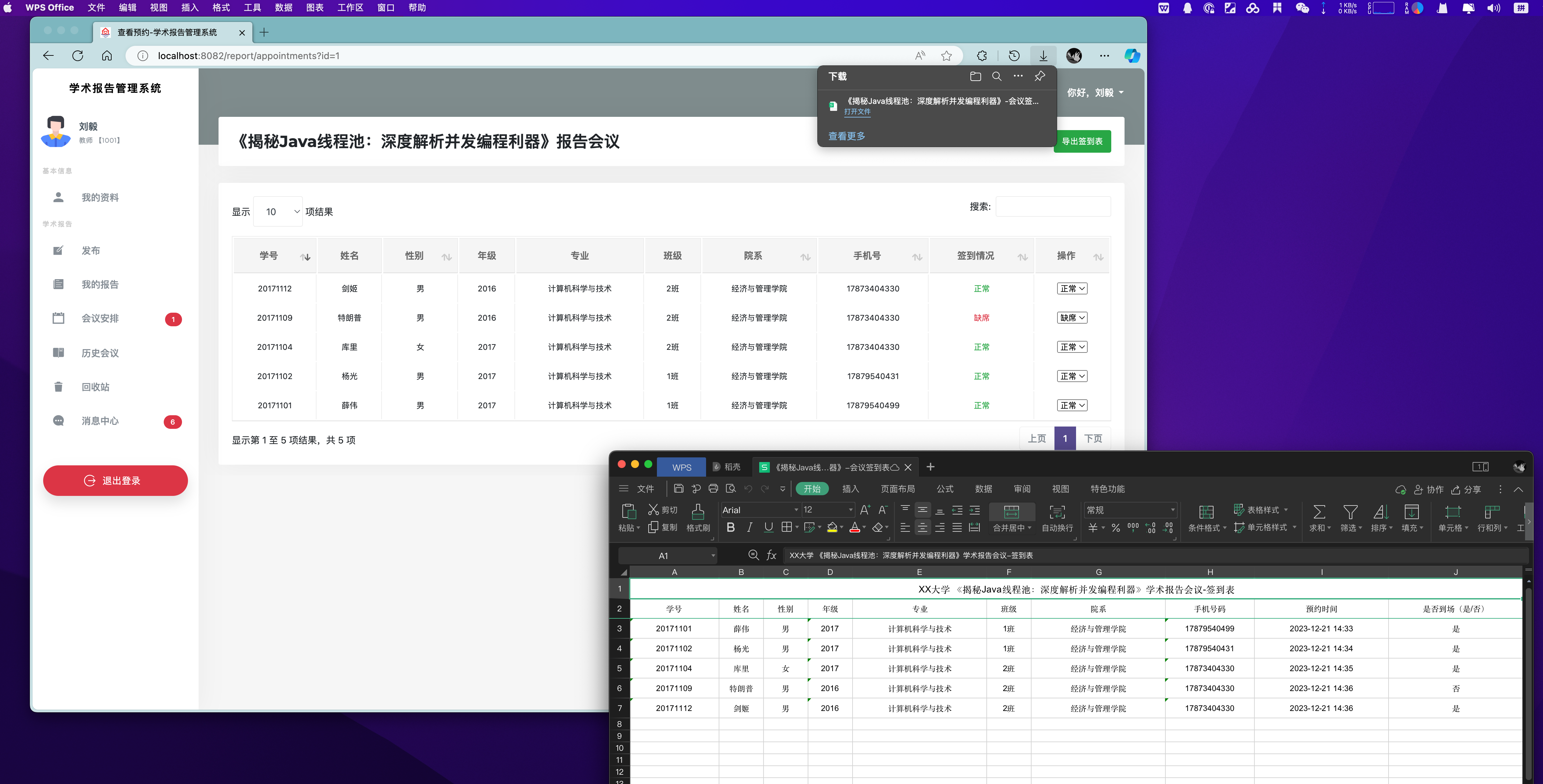Click the format painter (格式刷) icon
This screenshot has width=1543, height=784.
coord(697,512)
